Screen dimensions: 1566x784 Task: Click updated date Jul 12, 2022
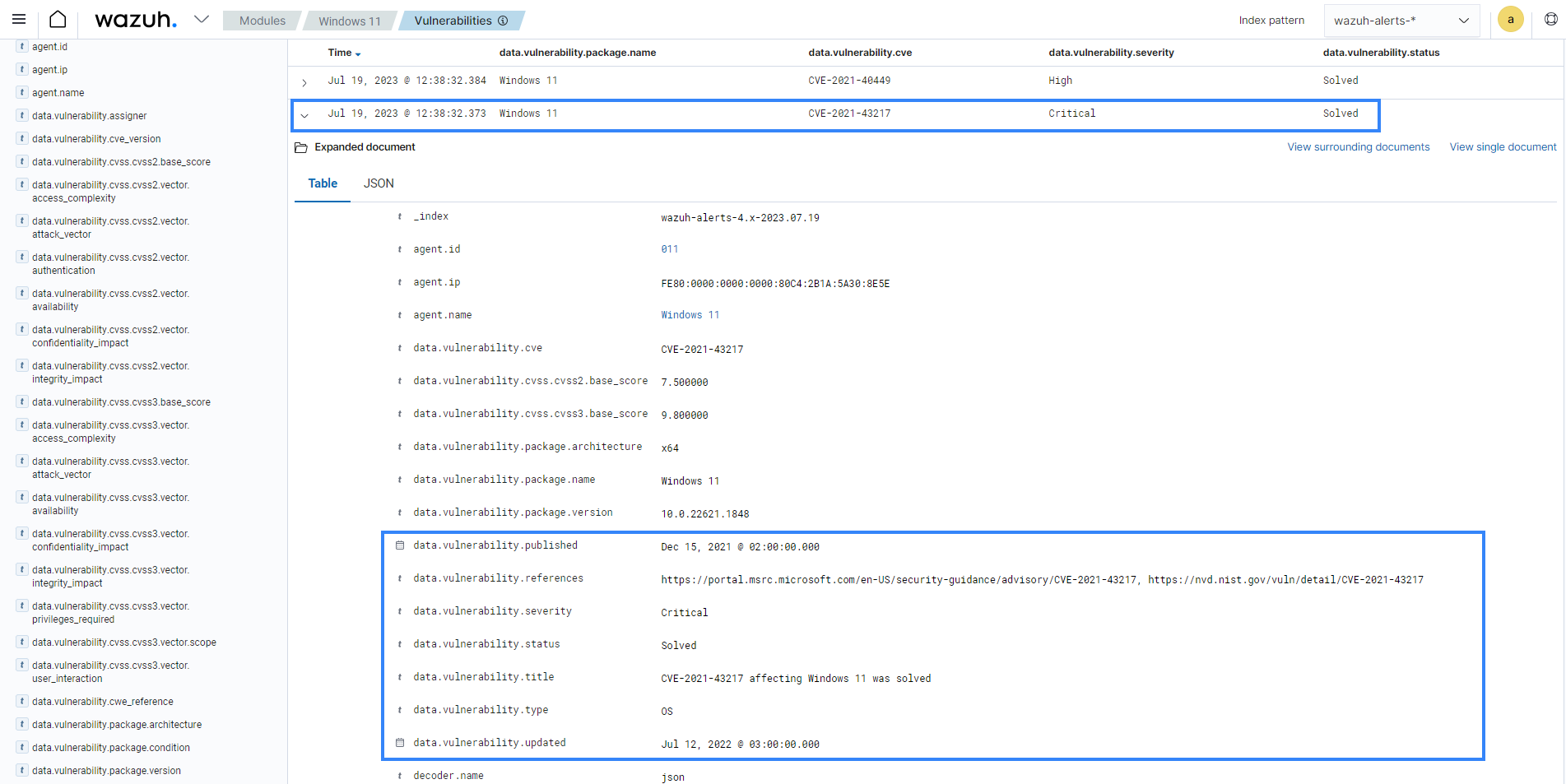[740, 745]
